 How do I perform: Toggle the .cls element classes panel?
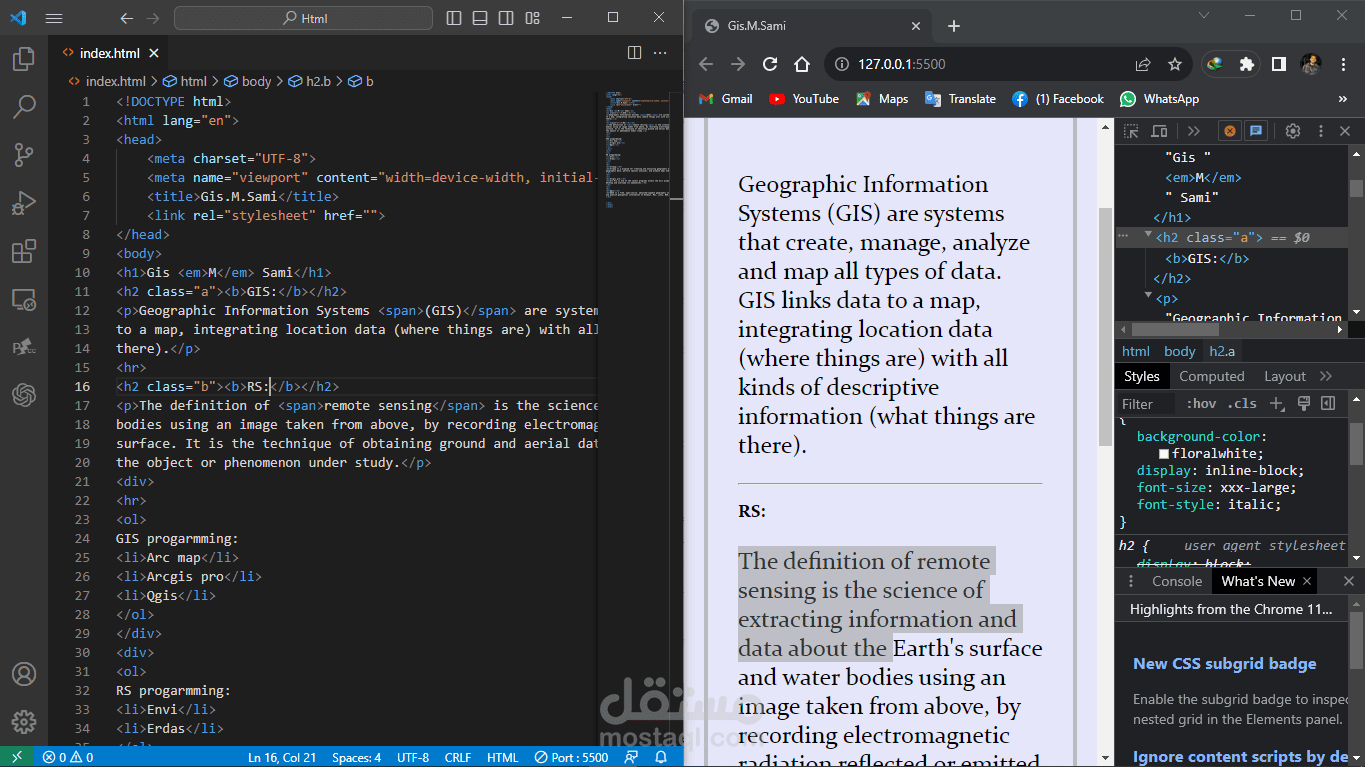click(1242, 404)
